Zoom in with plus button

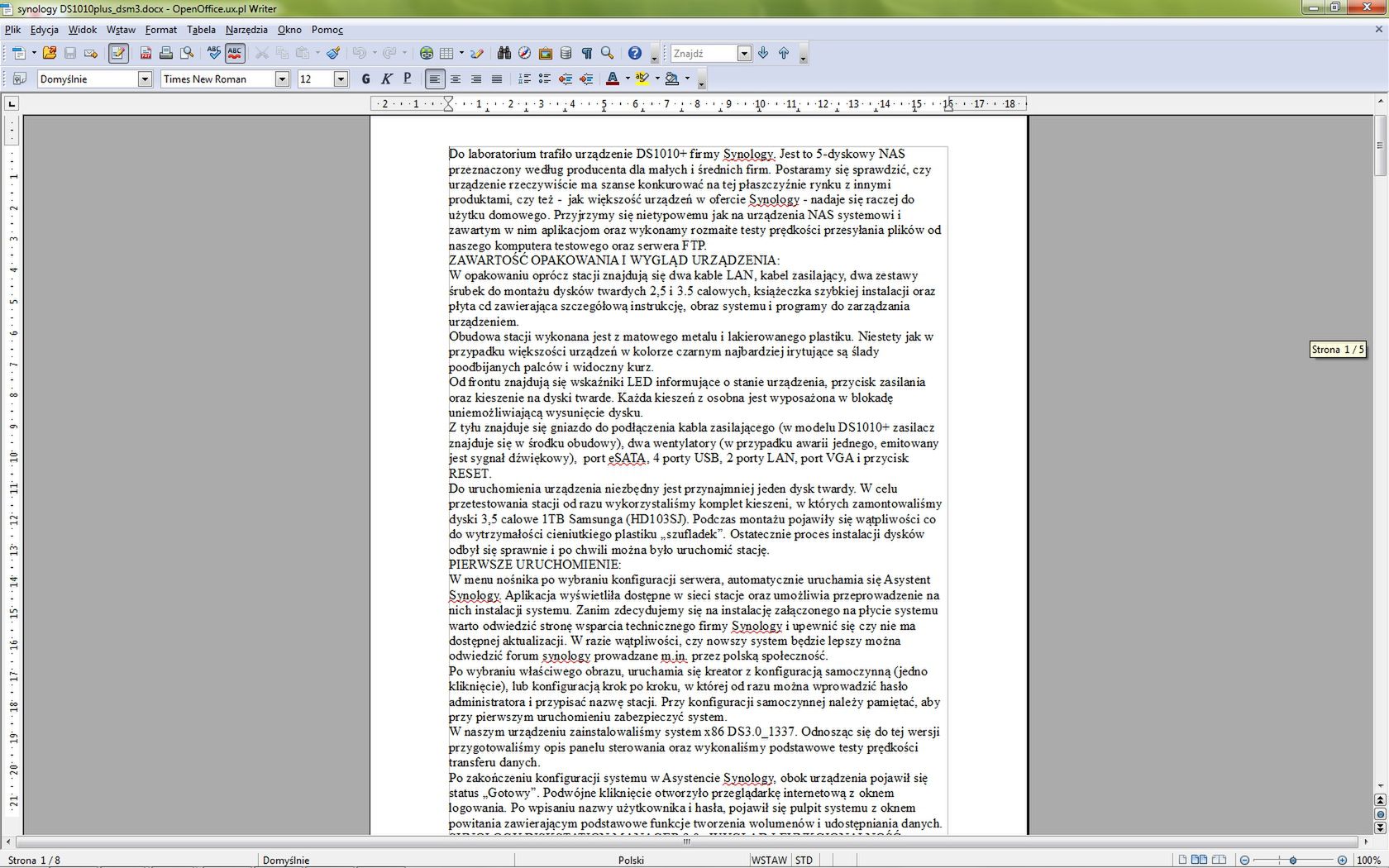pyautogui.click(x=1342, y=861)
